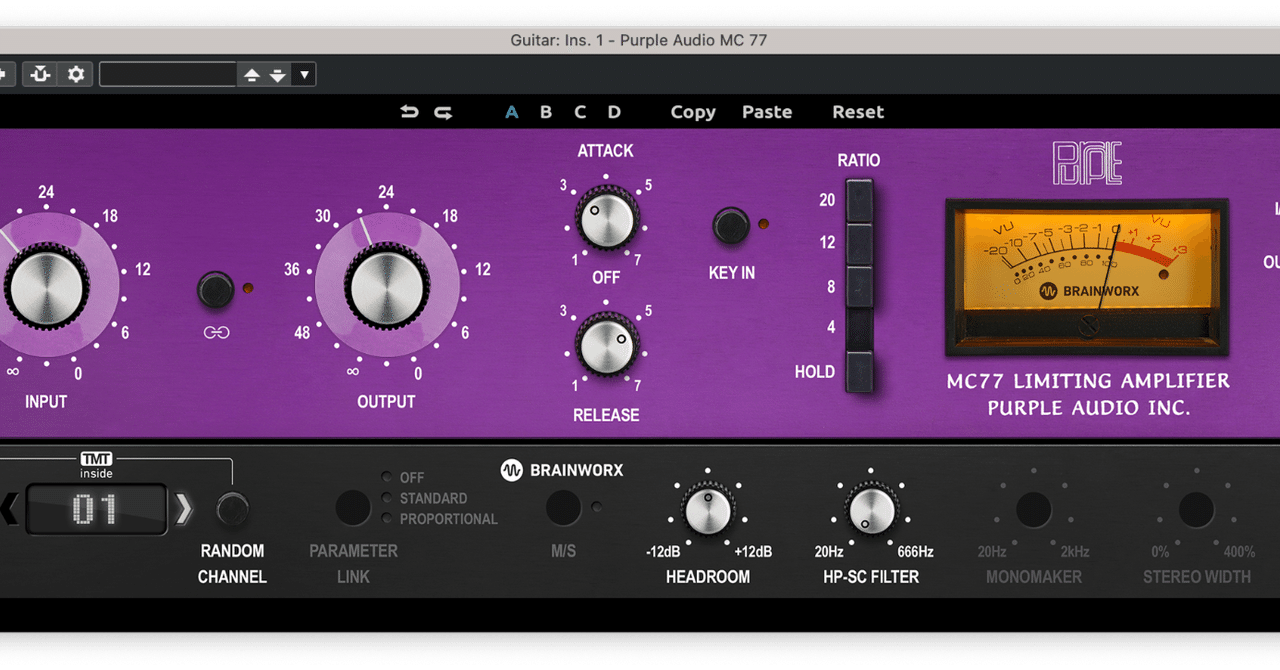Viewport: 1280px width, 670px height.
Task: Select the HOLD ratio button
Action: click(859, 371)
